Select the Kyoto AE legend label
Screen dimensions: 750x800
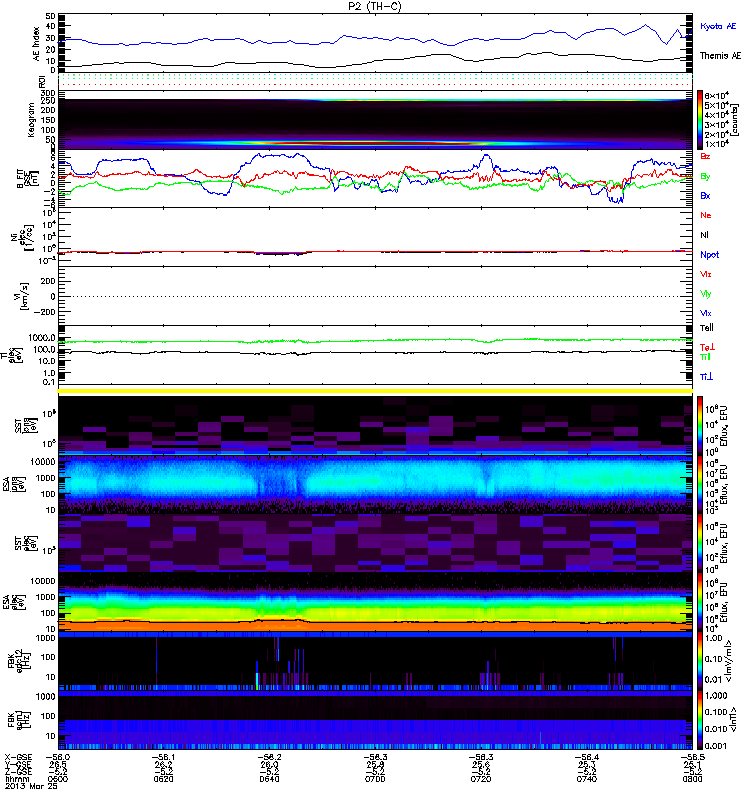tap(720, 25)
